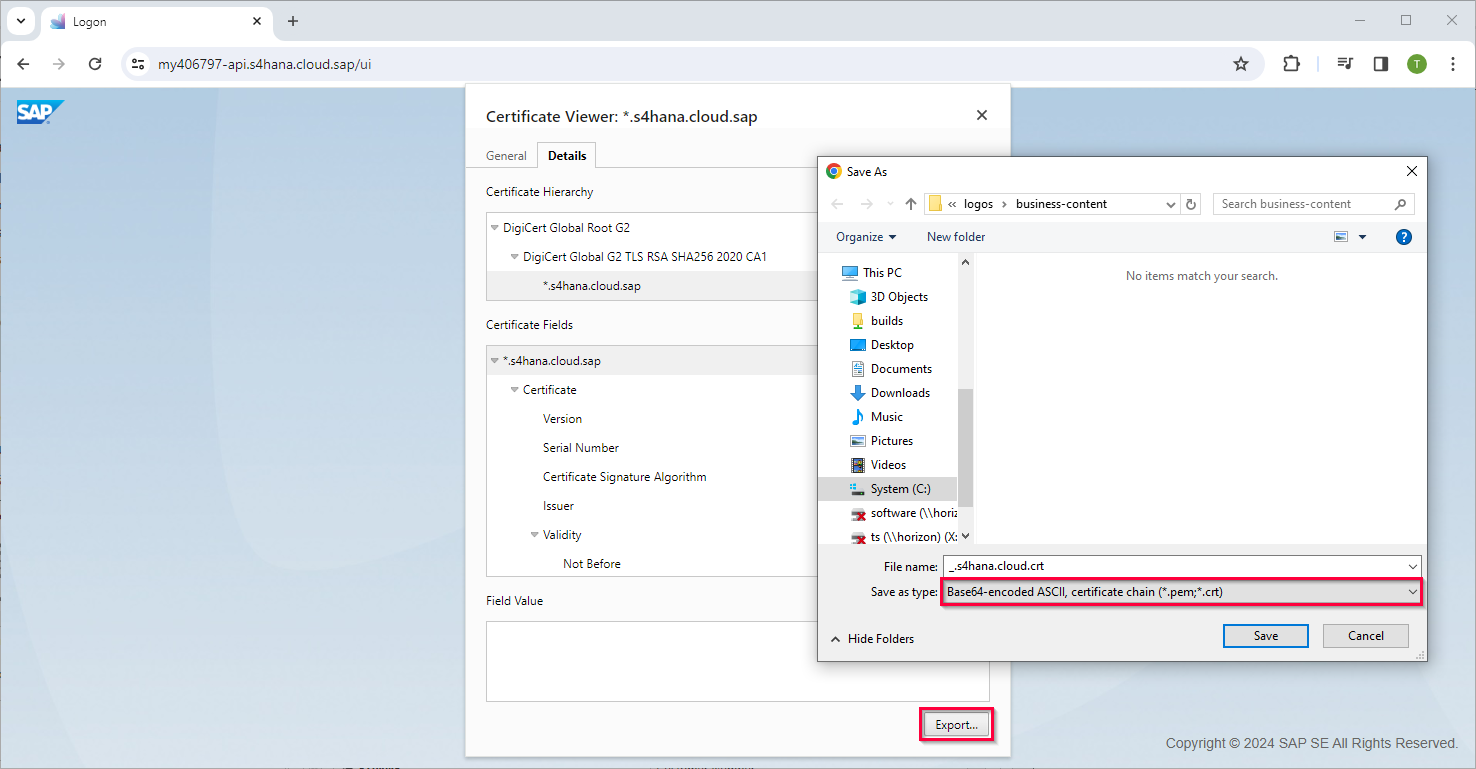Screen dimensions: 1476x769
Task: Open Music in navigation pane
Action: pyautogui.click(x=886, y=417)
